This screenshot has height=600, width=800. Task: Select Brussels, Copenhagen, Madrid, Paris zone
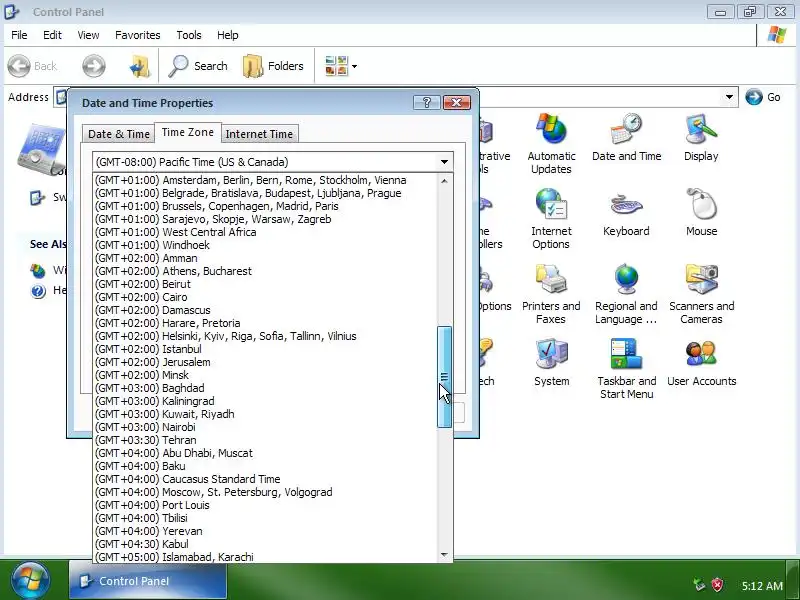265,206
